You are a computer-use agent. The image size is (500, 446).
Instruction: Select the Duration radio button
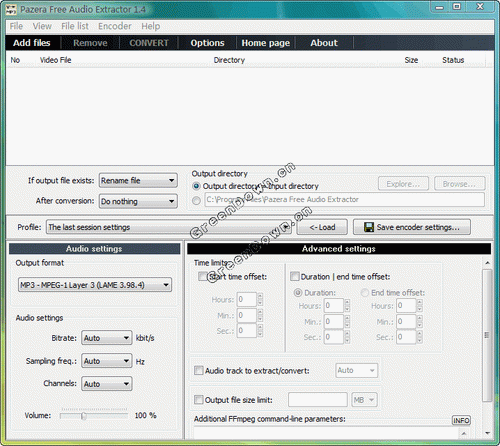(298, 293)
